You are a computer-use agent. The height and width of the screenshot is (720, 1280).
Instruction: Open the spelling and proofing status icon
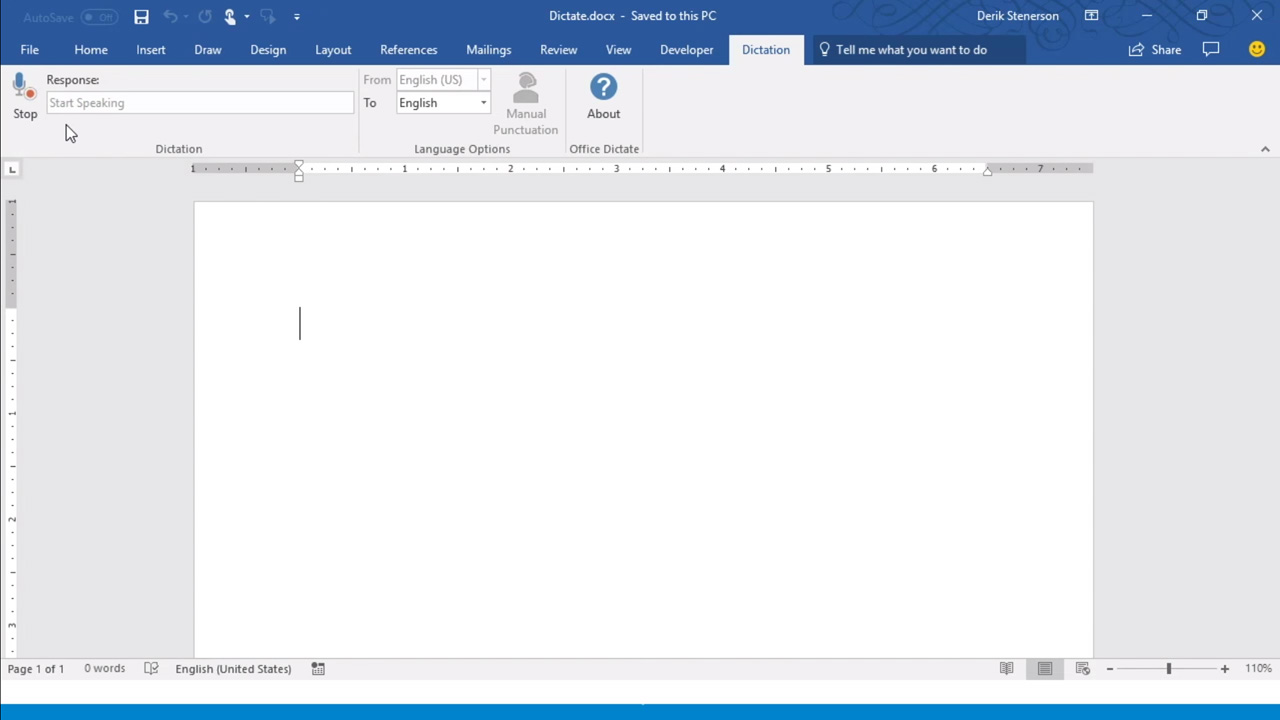(151, 668)
